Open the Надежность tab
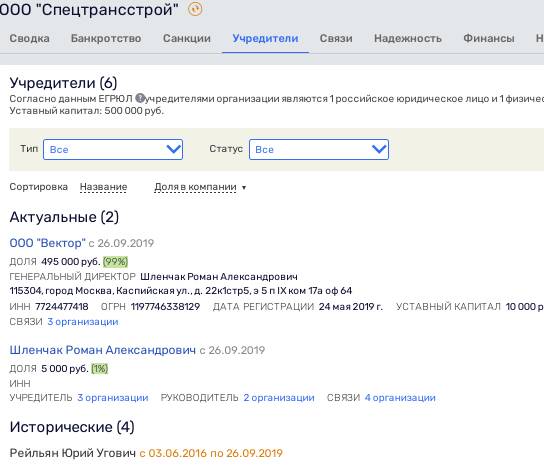Image resolution: width=544 pixels, height=467 pixels. (408, 38)
